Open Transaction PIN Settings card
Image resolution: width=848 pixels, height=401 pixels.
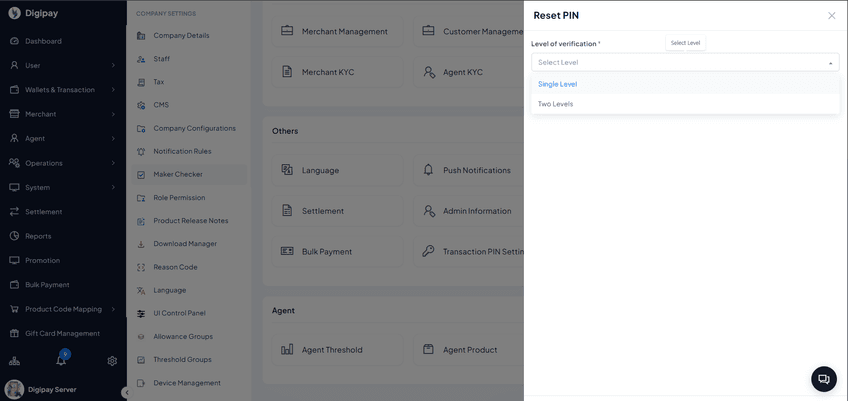[x=468, y=252]
